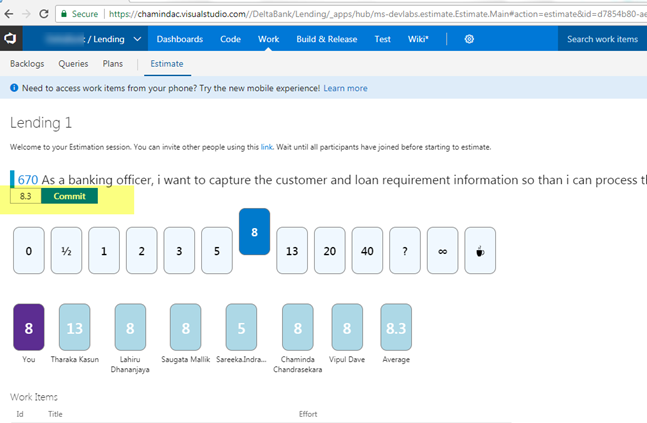647x423 pixels.
Task: Click the Work Items heading
Action: tap(34, 397)
